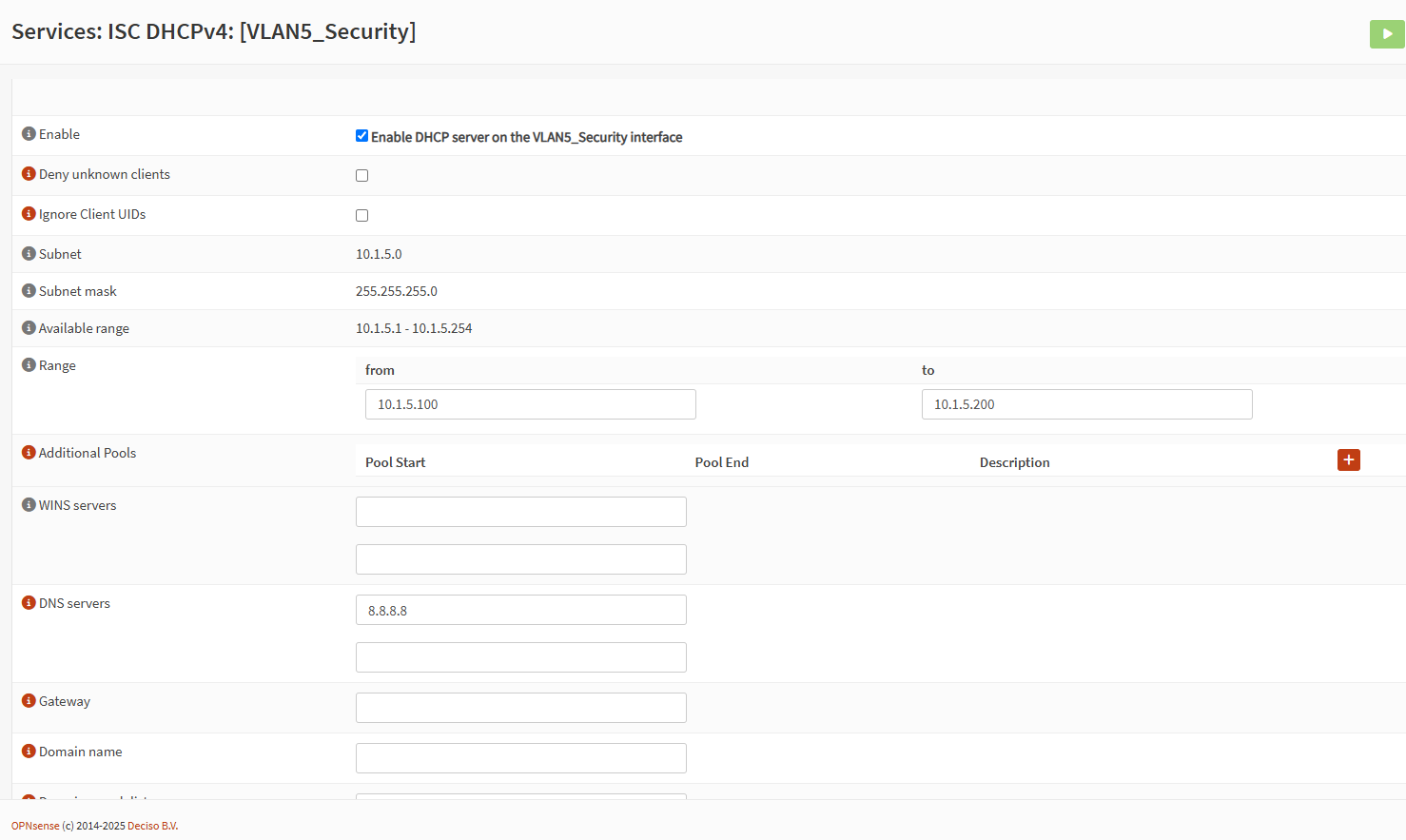This screenshot has height=840, width=1406.
Task: Click the Deciso B.V. footer link
Action: (152, 826)
